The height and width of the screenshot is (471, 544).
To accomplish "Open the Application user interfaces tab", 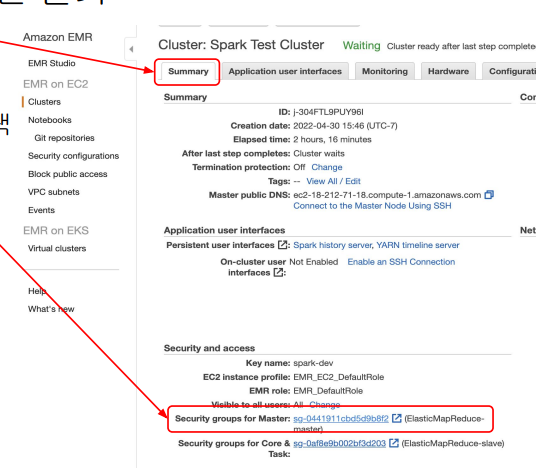I will pos(285,71).
